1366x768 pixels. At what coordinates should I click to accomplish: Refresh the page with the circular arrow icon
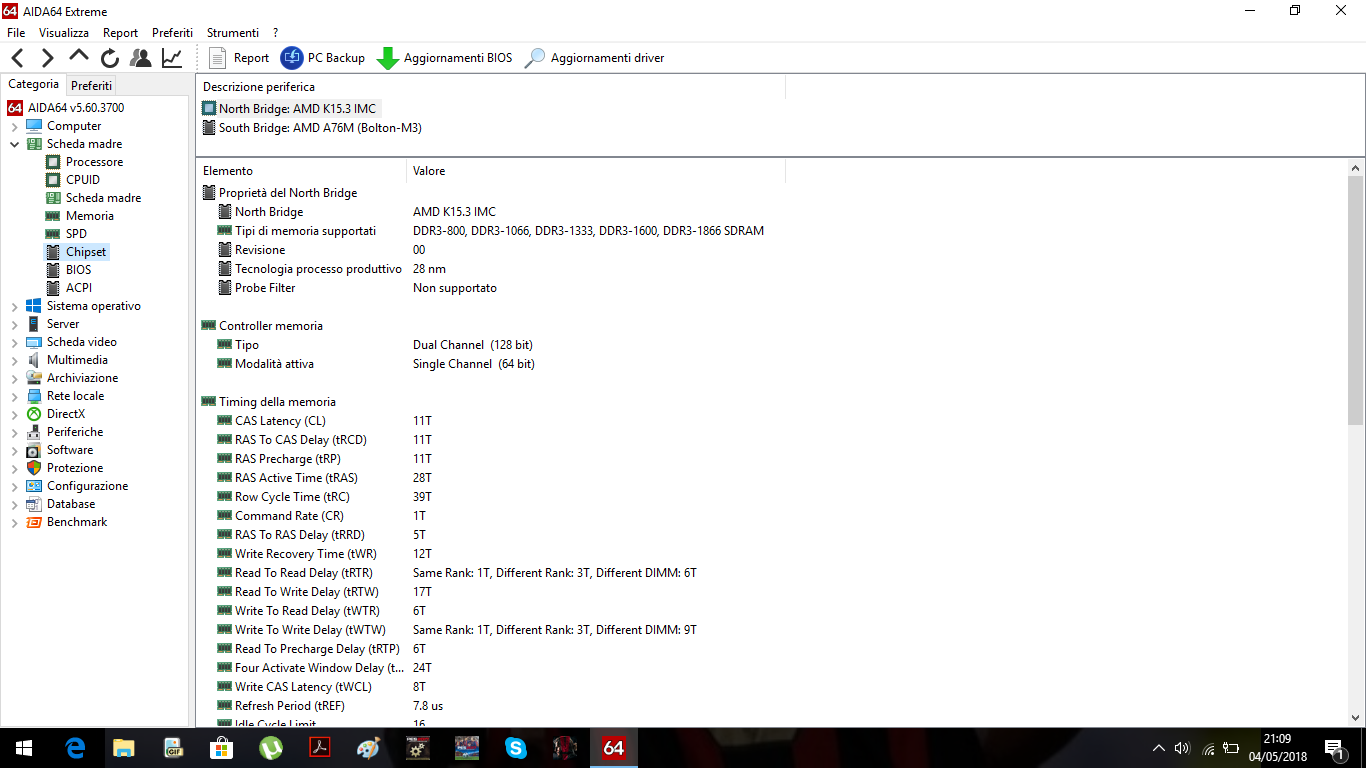pyautogui.click(x=110, y=58)
